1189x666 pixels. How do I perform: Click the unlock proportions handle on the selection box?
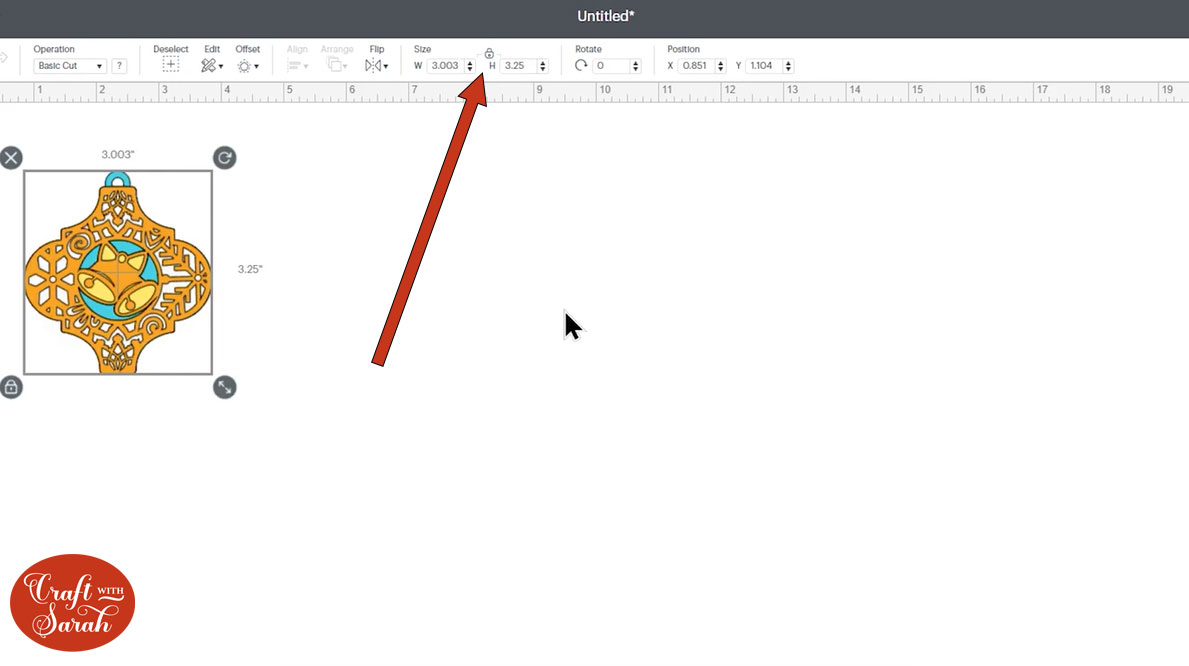point(11,388)
